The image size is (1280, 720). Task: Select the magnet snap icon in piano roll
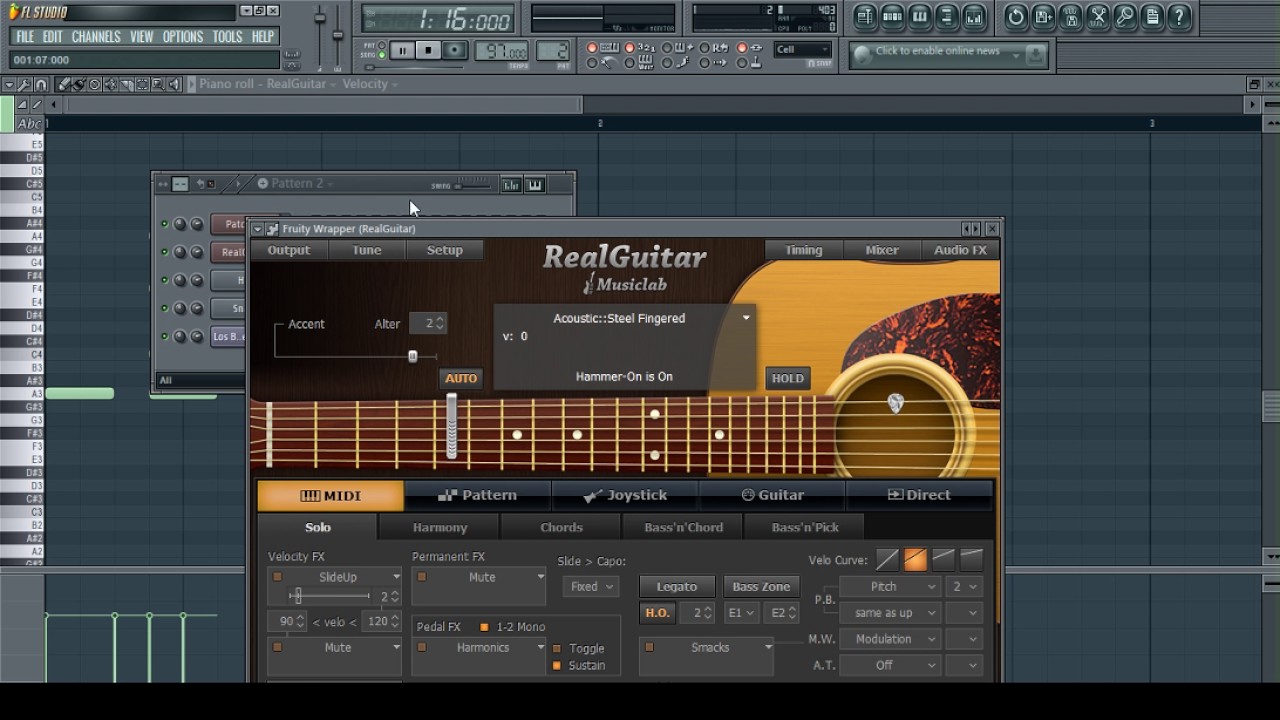(x=41, y=85)
